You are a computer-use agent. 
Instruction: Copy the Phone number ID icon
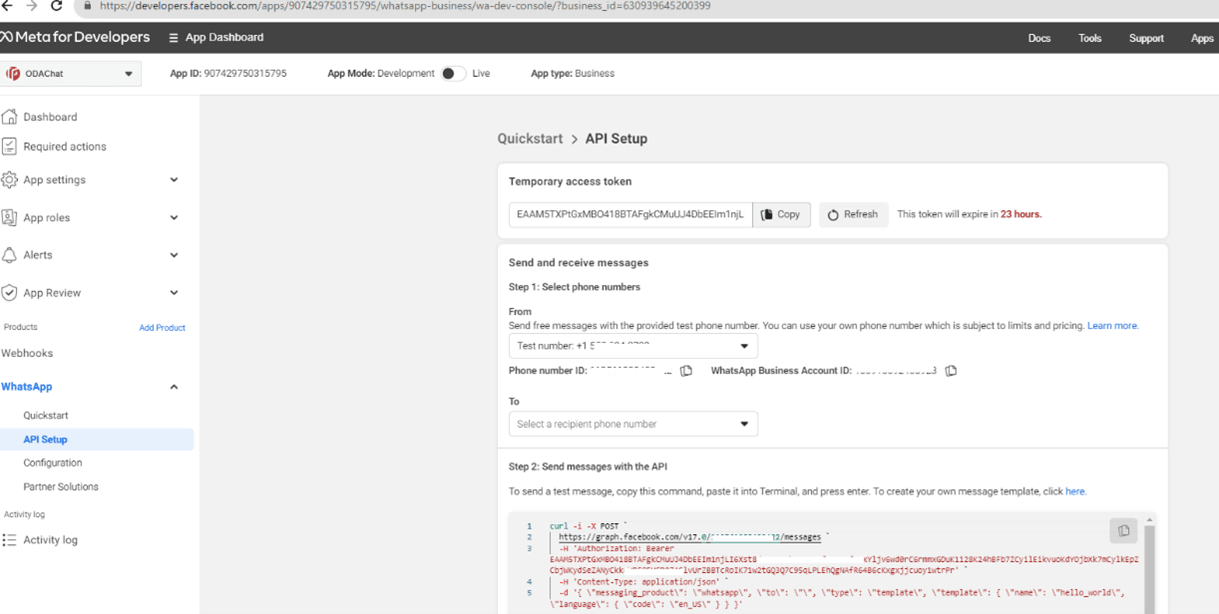point(686,371)
